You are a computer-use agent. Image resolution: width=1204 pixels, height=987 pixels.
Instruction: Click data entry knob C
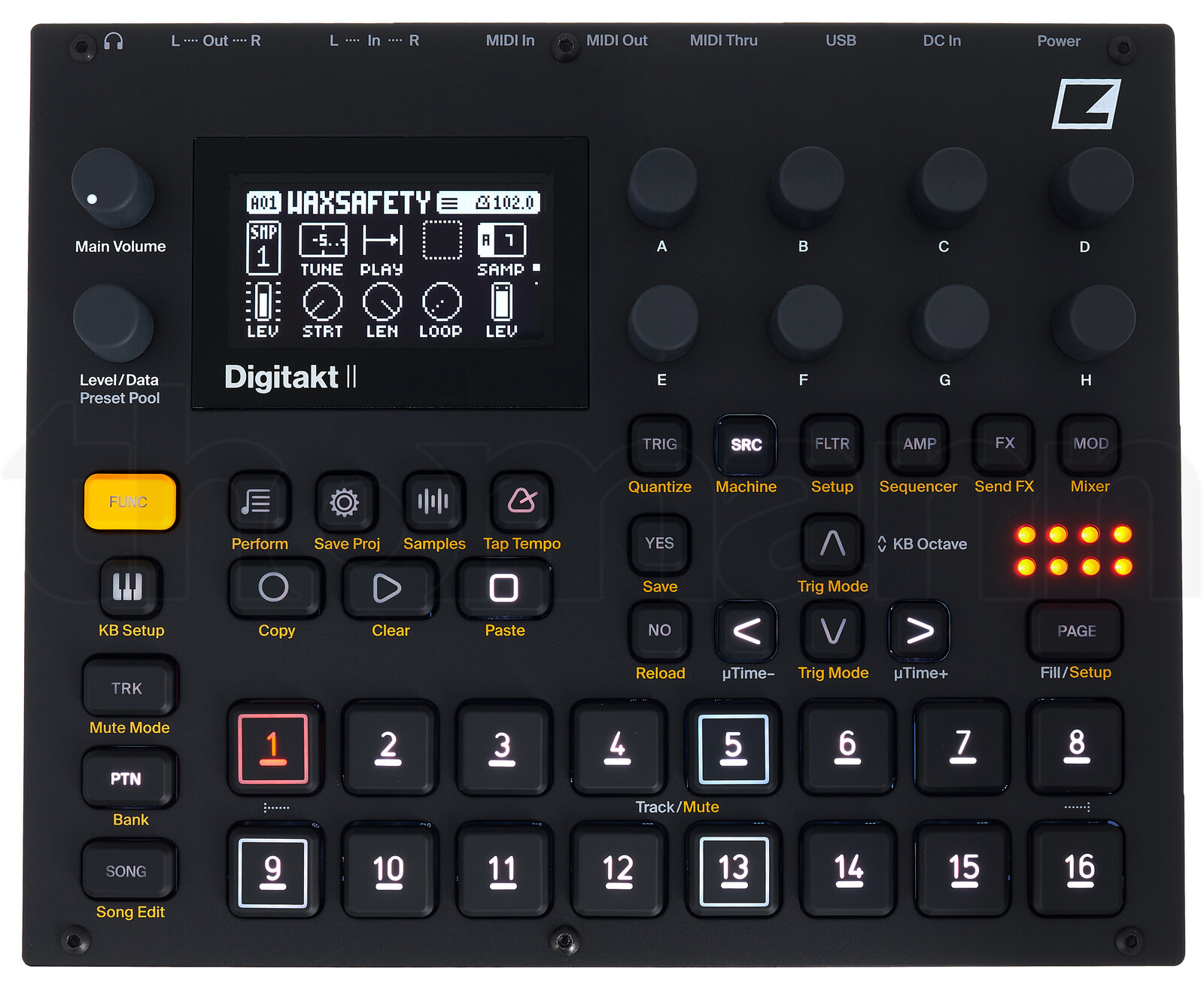pos(949,187)
